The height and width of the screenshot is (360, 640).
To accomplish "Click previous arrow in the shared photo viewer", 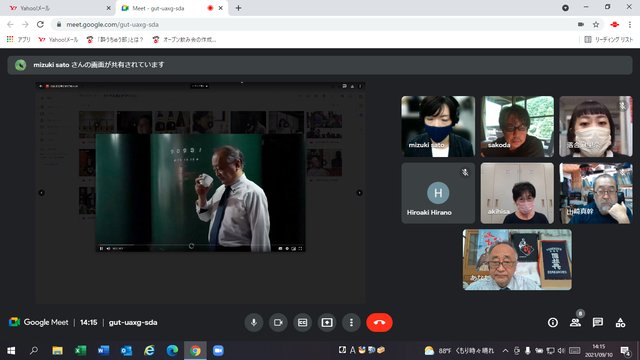I will (x=41, y=193).
